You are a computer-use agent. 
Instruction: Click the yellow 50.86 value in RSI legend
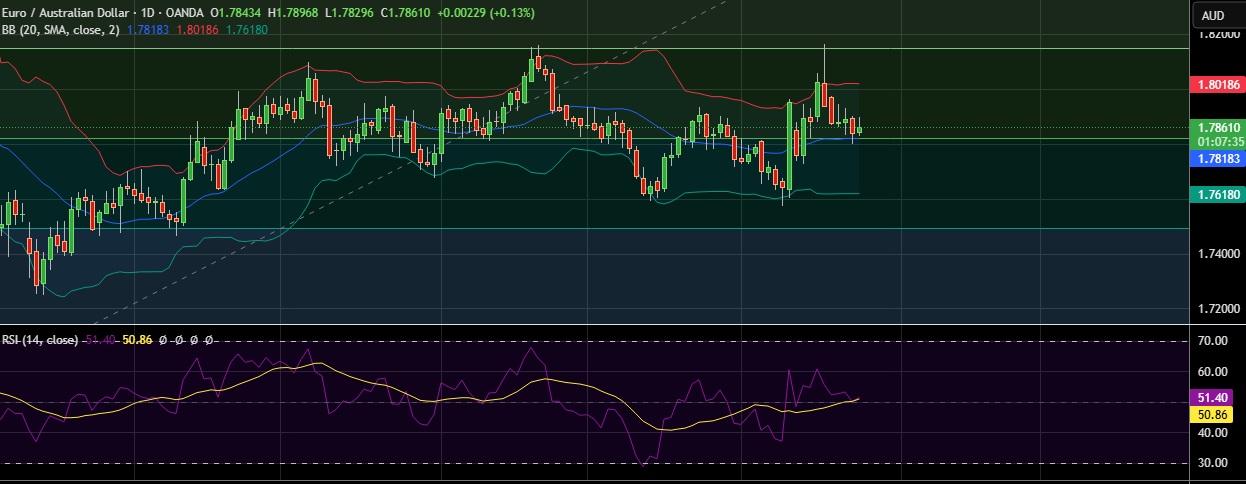click(137, 340)
